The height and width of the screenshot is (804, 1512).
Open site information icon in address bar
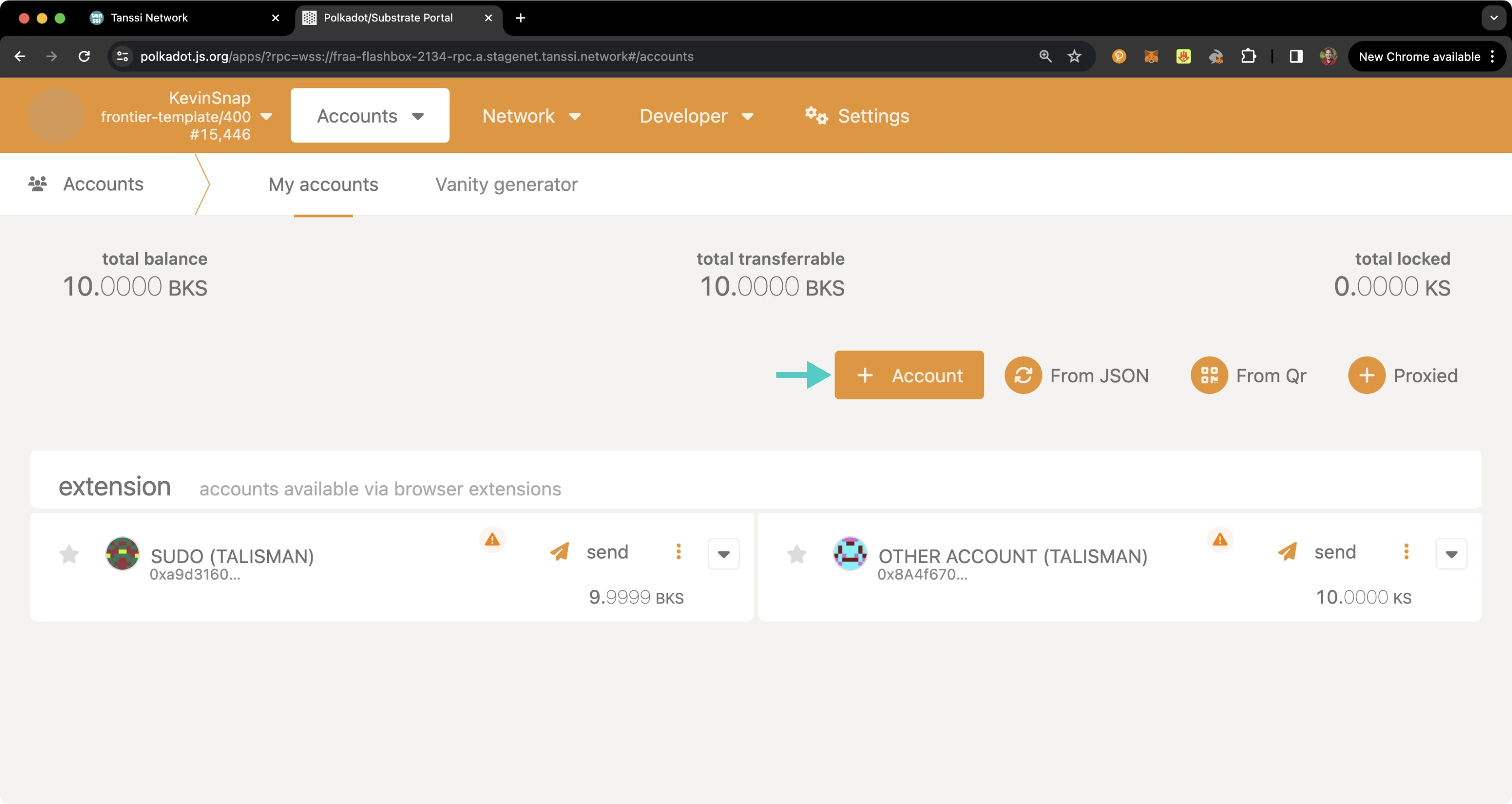click(x=123, y=56)
